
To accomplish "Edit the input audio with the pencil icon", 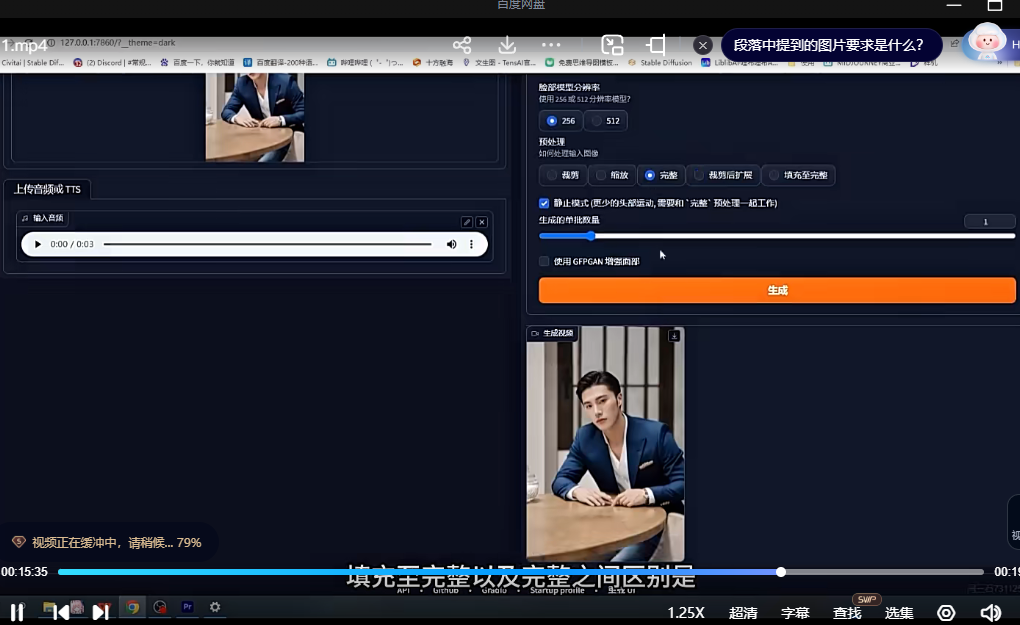I will pyautogui.click(x=466, y=222).
